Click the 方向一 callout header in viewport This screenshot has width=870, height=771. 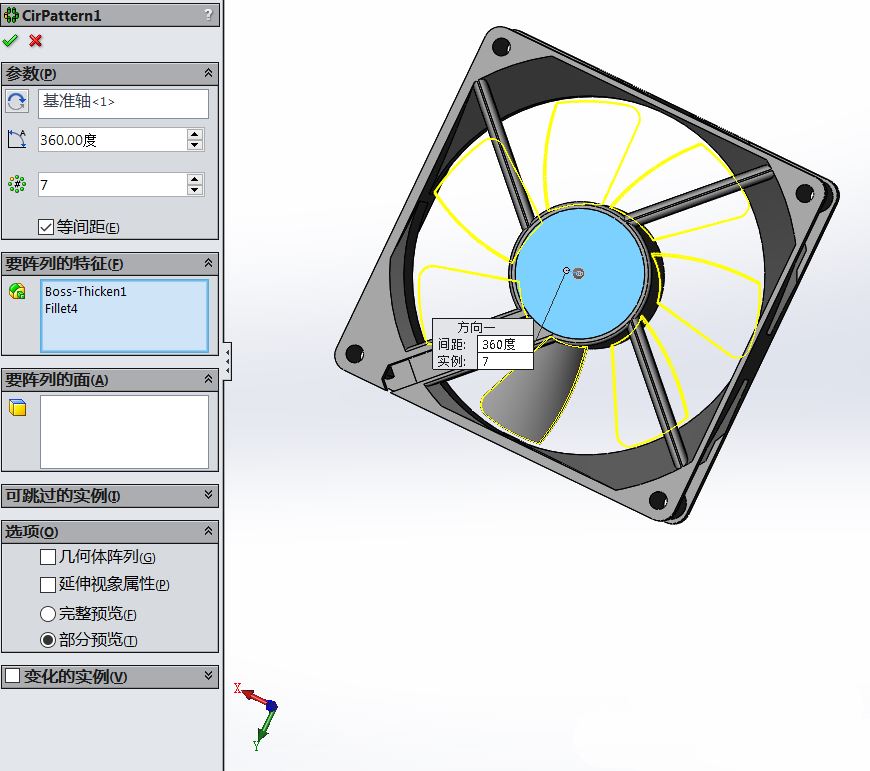(476, 327)
